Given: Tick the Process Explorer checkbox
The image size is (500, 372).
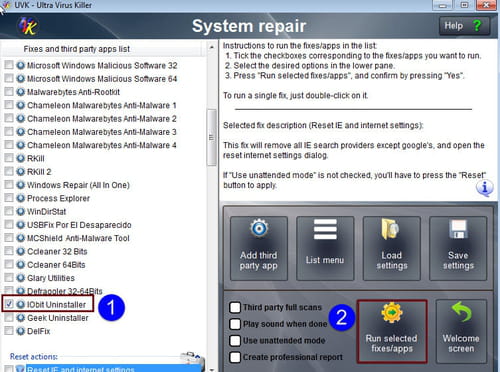Looking at the screenshot, I should point(9,198).
